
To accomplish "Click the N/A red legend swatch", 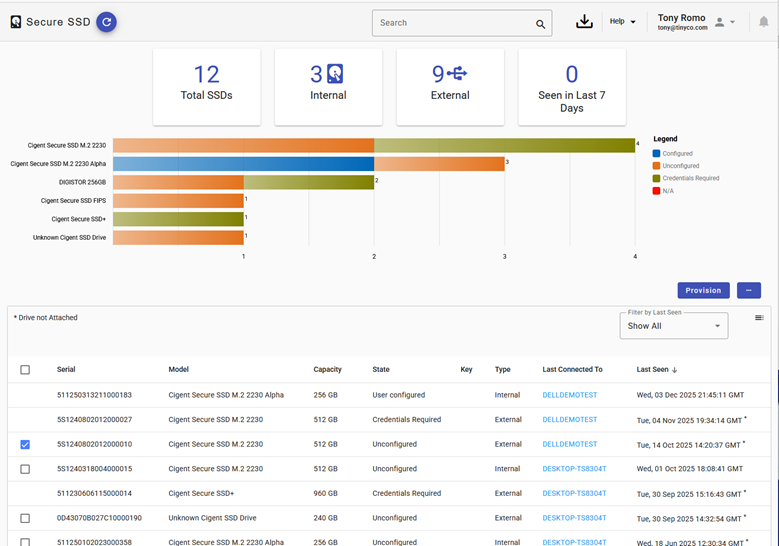I will tap(656, 191).
